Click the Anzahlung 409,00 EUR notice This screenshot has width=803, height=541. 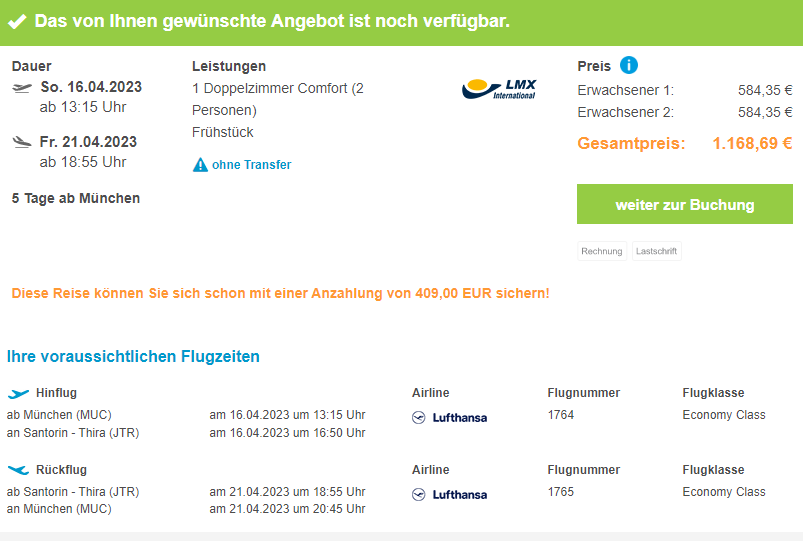(x=280, y=294)
